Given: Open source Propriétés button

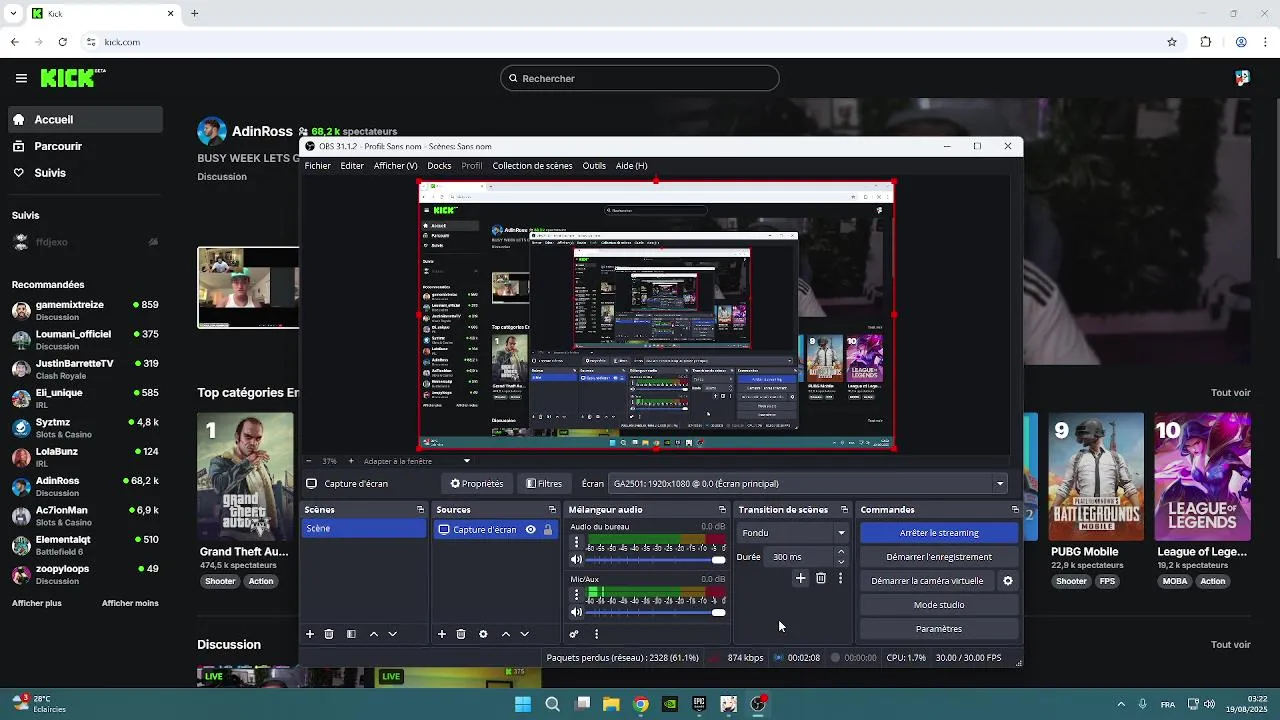Looking at the screenshot, I should coord(477,484).
